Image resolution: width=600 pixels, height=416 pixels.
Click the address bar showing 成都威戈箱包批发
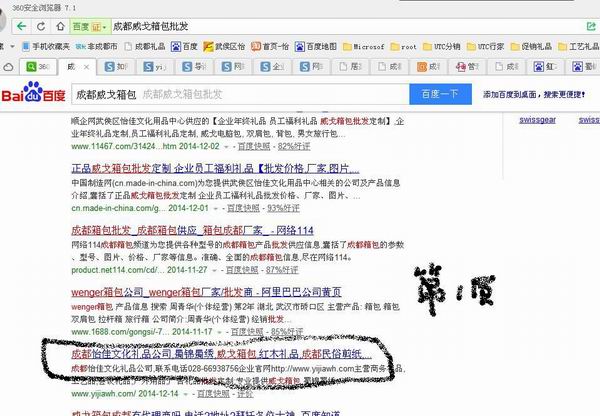(344, 26)
